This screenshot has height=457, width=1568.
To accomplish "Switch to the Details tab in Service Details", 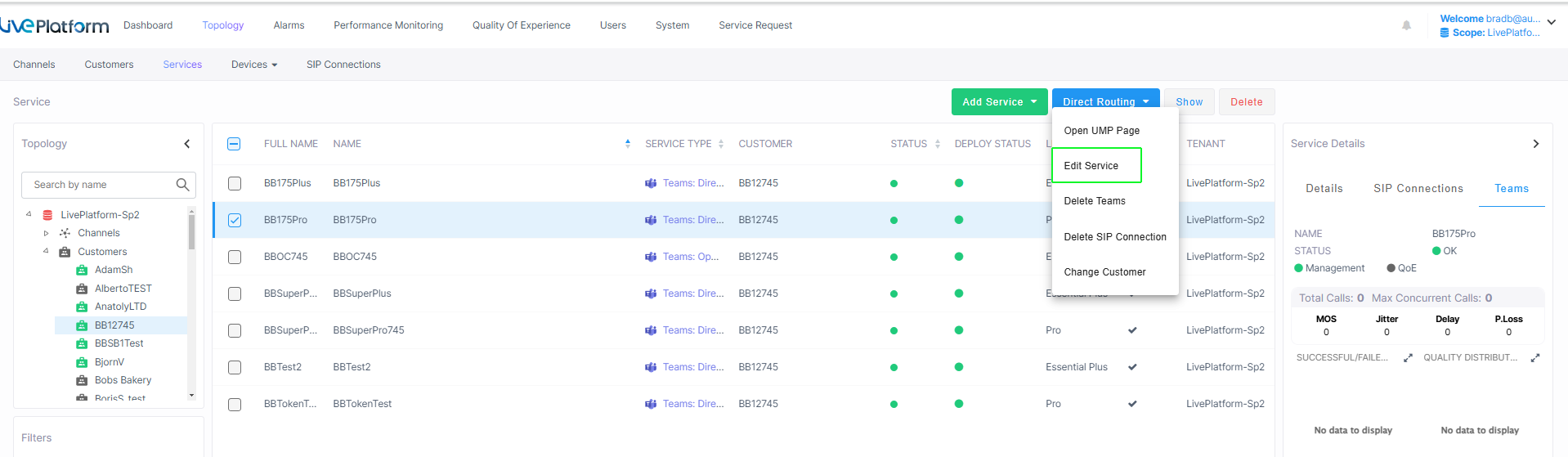I will [x=1324, y=189].
